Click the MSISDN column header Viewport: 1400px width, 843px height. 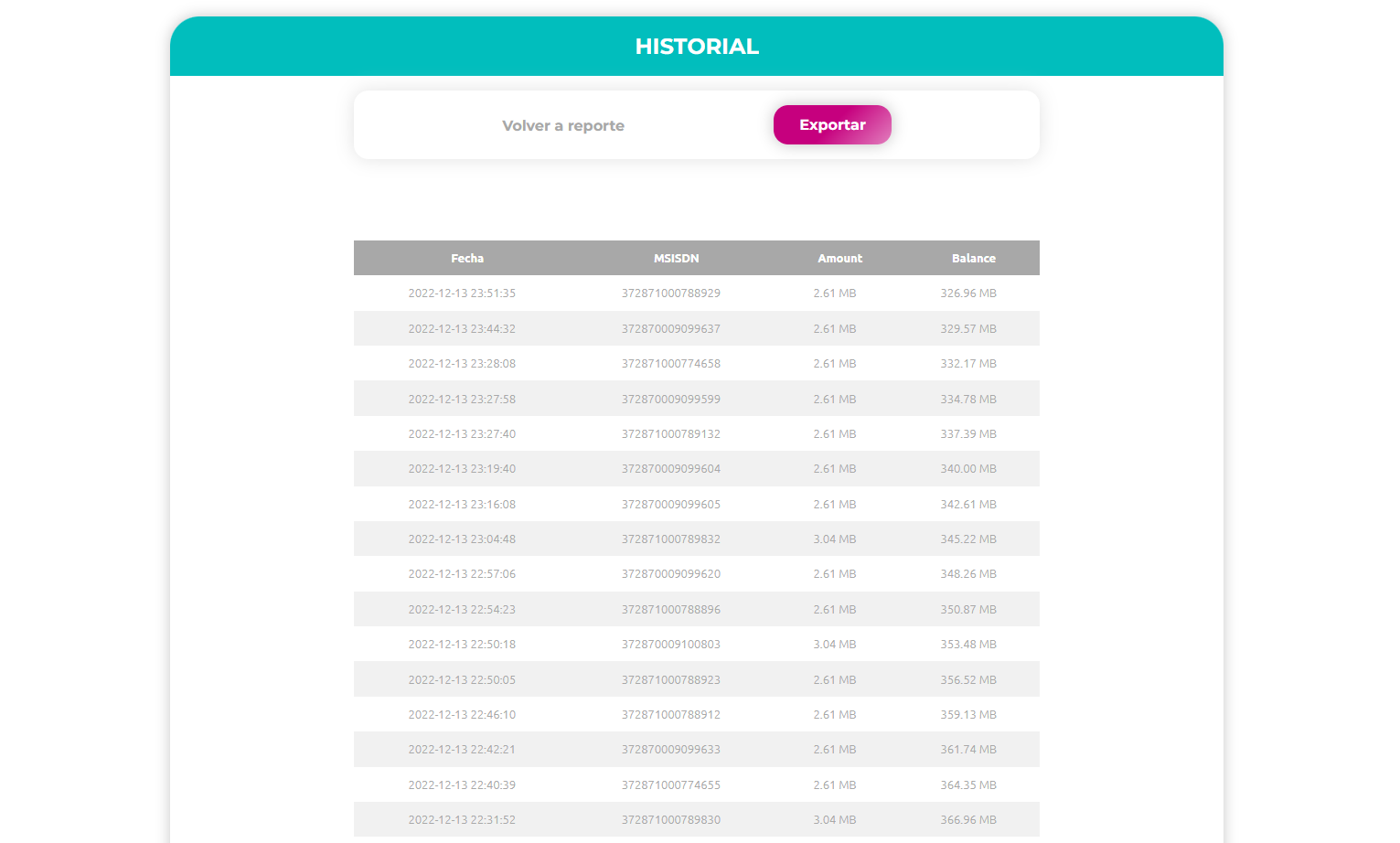(676, 259)
